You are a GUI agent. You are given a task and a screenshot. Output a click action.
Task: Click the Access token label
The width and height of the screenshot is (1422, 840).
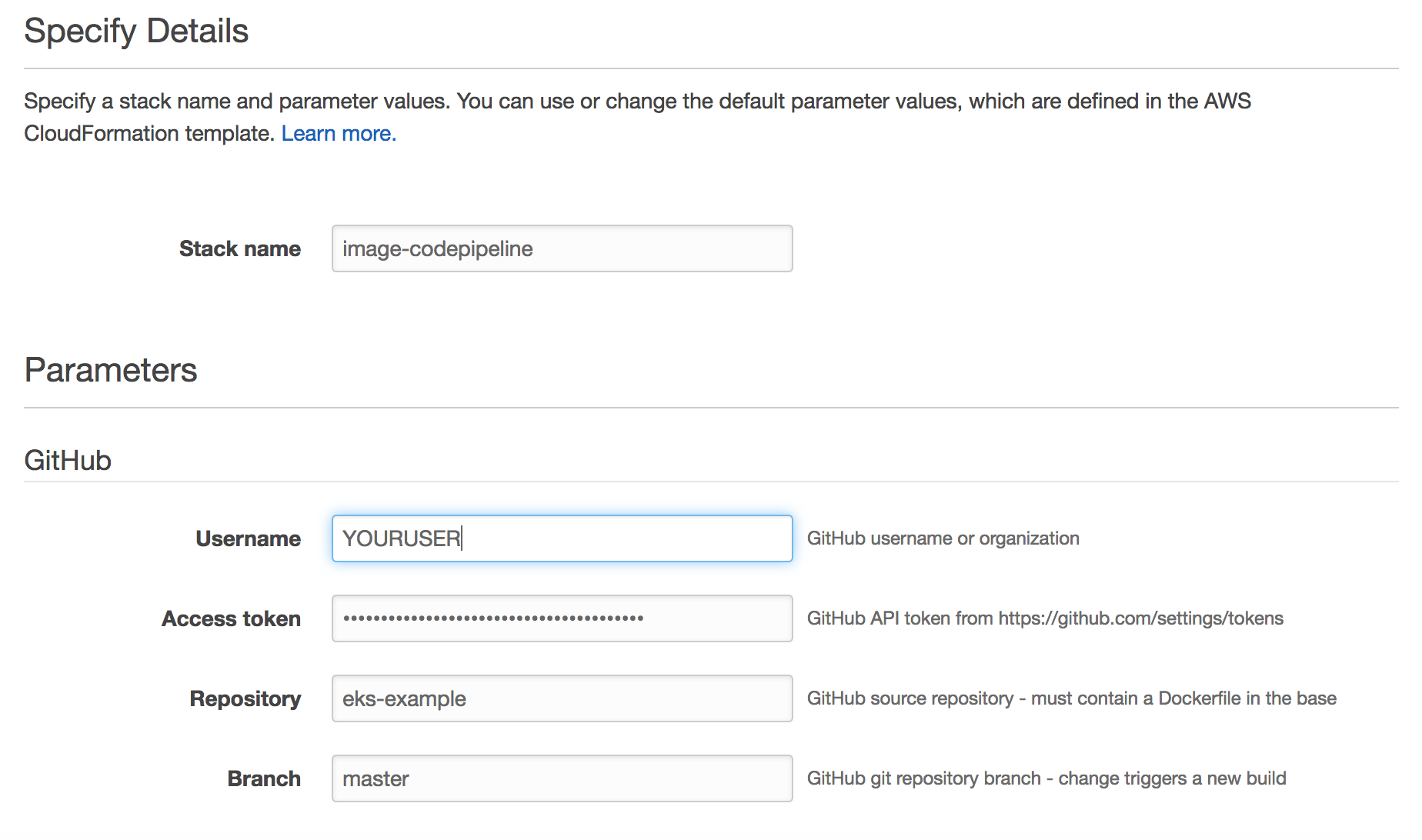tap(230, 618)
